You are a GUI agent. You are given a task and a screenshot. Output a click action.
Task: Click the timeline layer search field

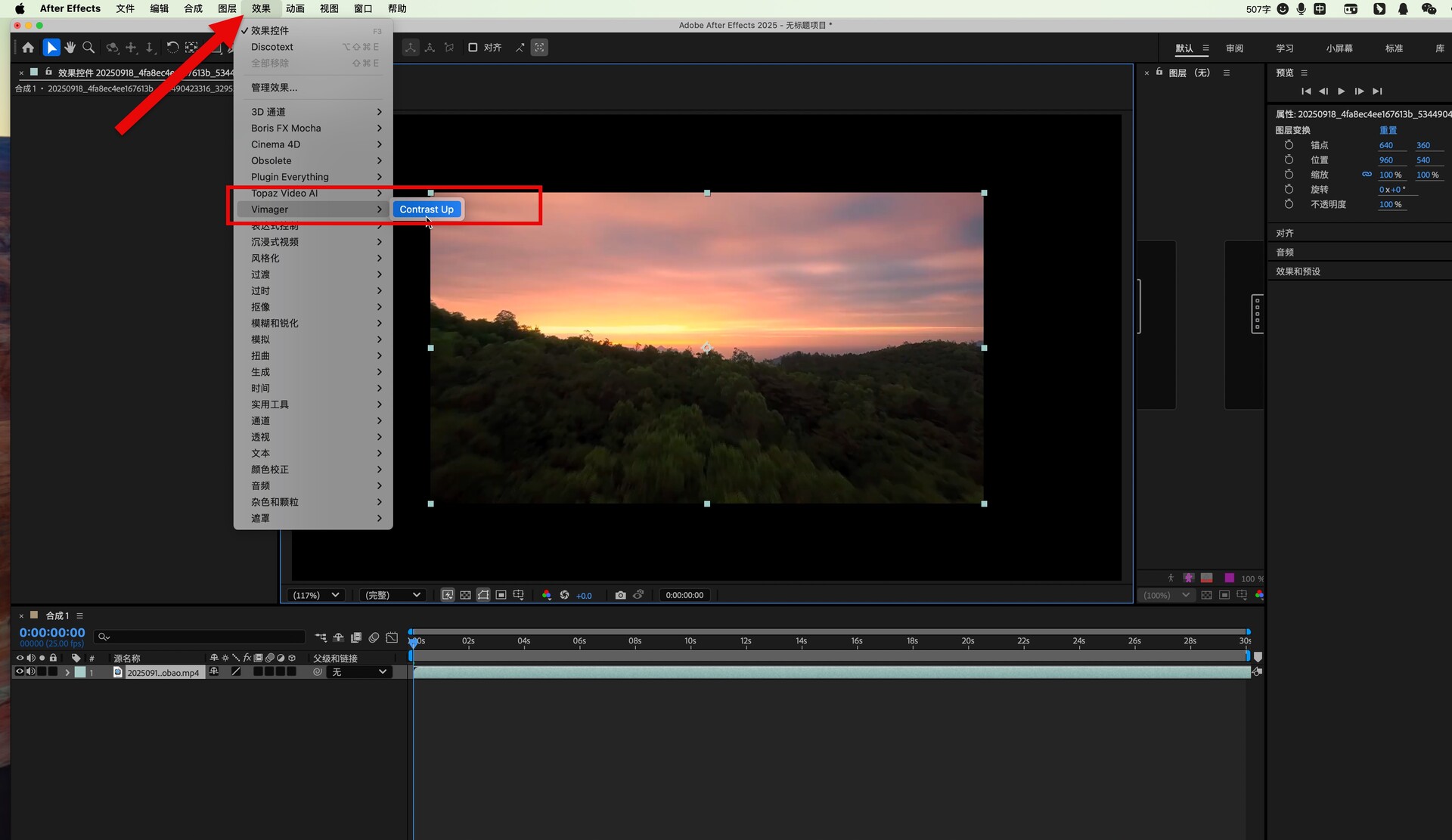tap(200, 637)
